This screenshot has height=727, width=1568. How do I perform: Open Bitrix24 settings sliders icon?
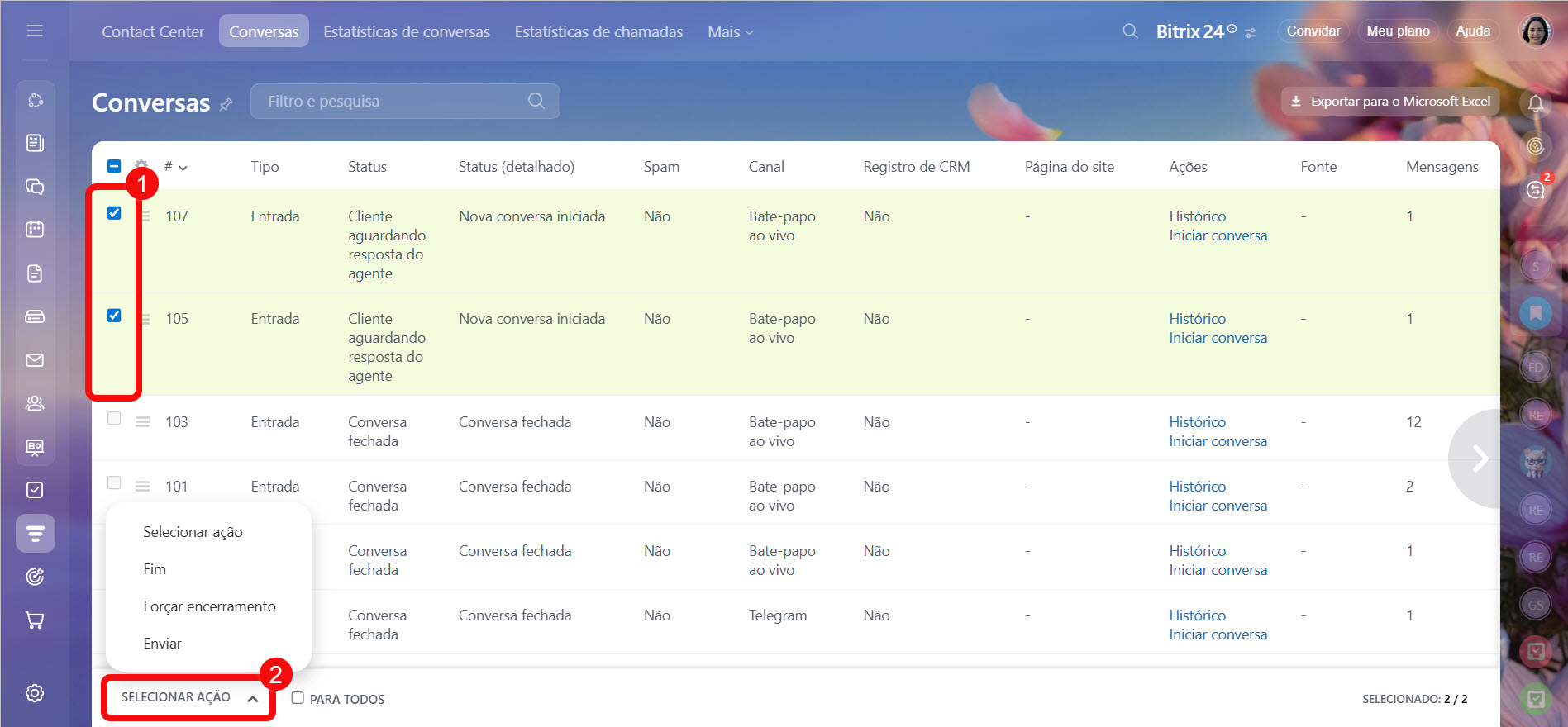[1251, 33]
